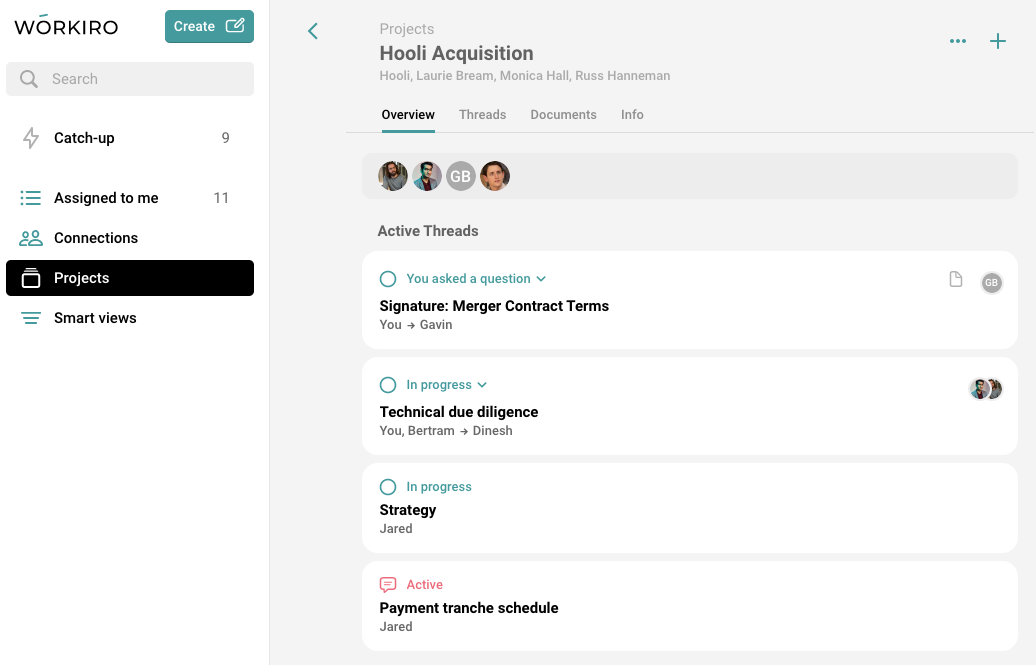Viewport: 1036px width, 665px height.
Task: Open the three-dots more options menu
Action: (958, 41)
